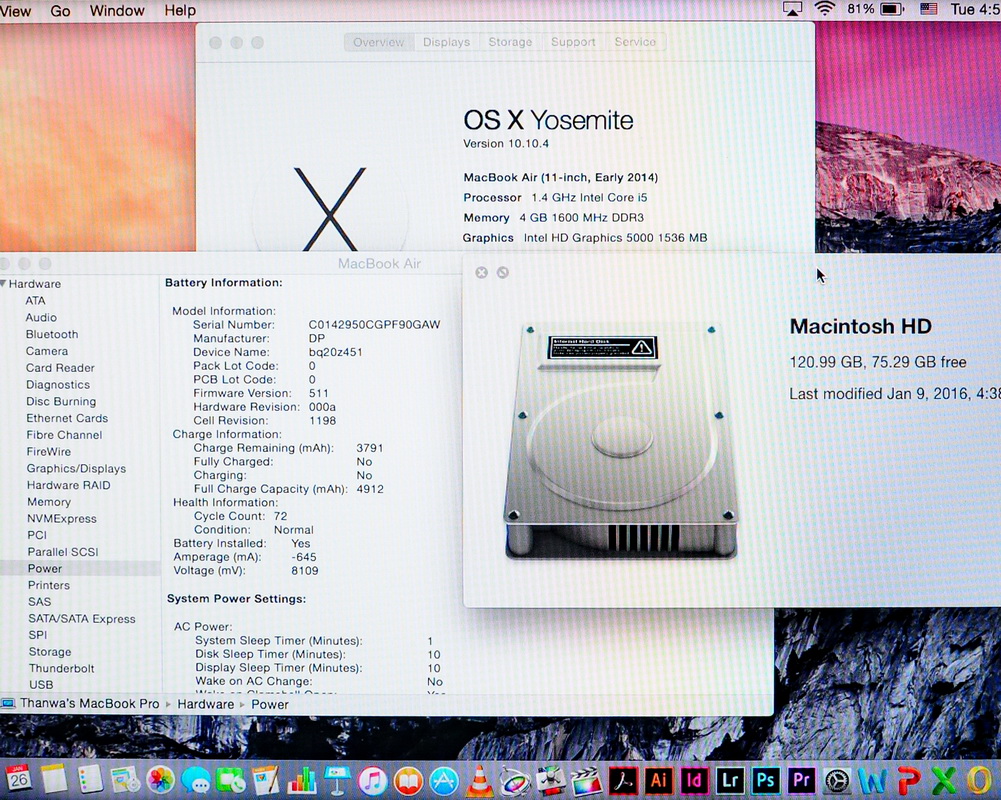Open the Go menu
Image resolution: width=1001 pixels, height=800 pixels.
click(x=60, y=11)
